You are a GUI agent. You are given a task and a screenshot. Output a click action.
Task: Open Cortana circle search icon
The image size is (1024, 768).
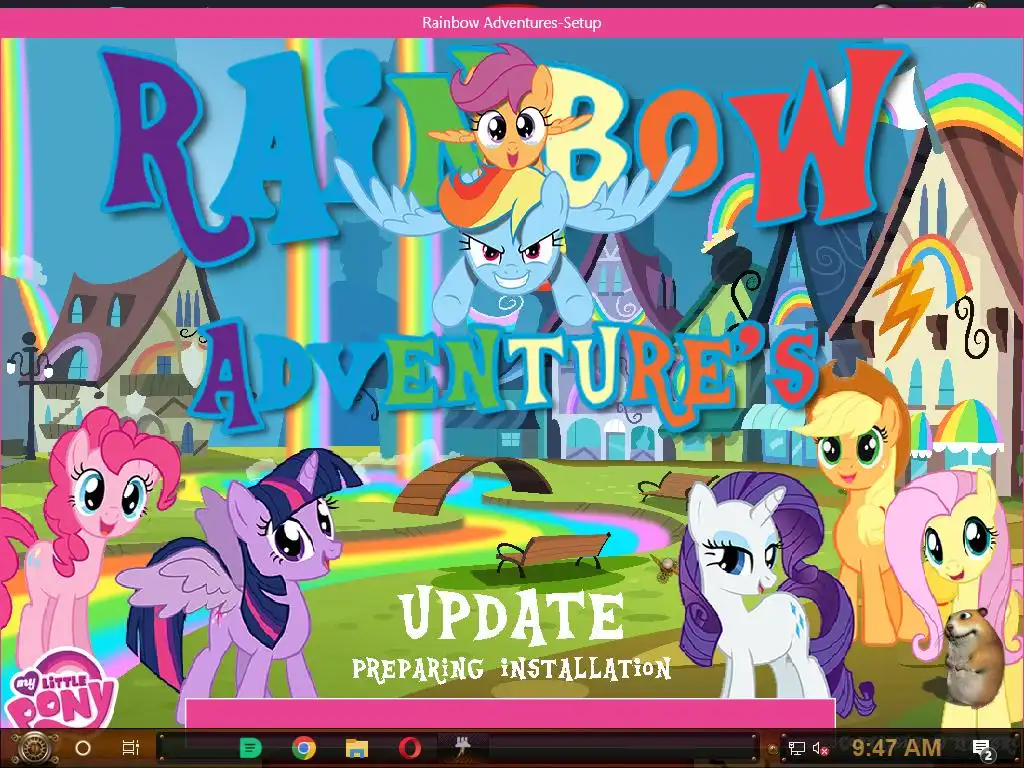click(83, 748)
